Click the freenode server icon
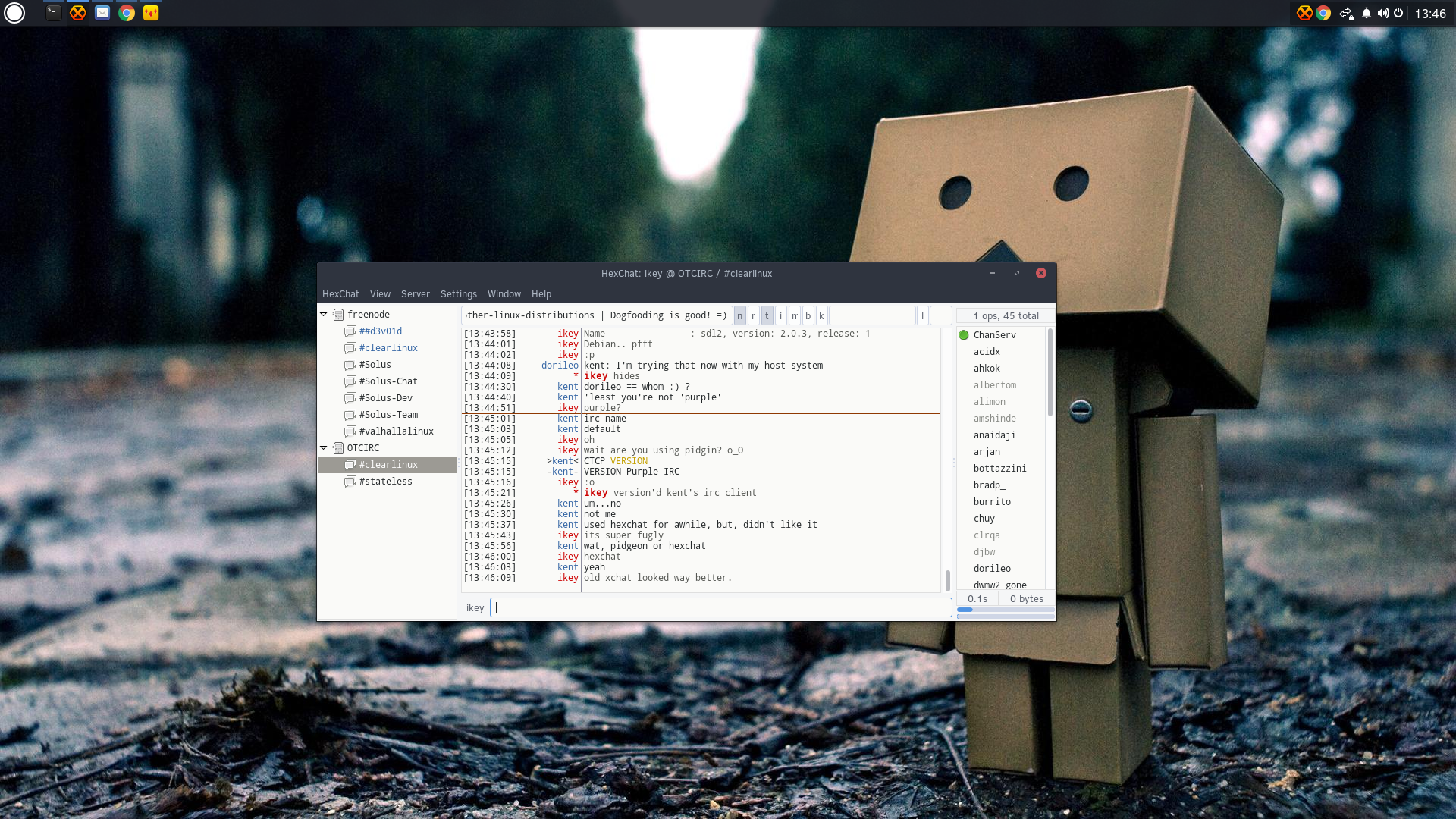Screen dimensions: 1456x819 [339, 315]
